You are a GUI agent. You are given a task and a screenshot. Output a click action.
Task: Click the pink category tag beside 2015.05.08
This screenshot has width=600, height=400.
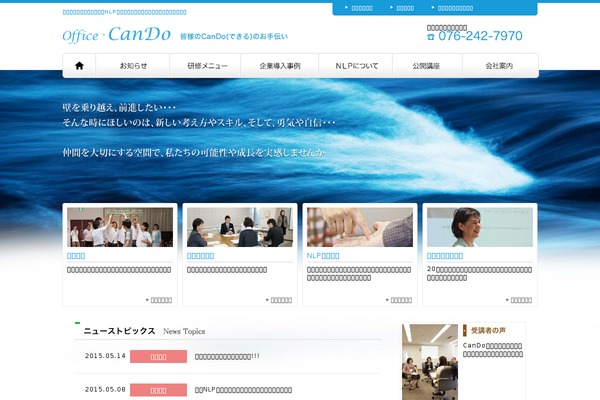158,390
